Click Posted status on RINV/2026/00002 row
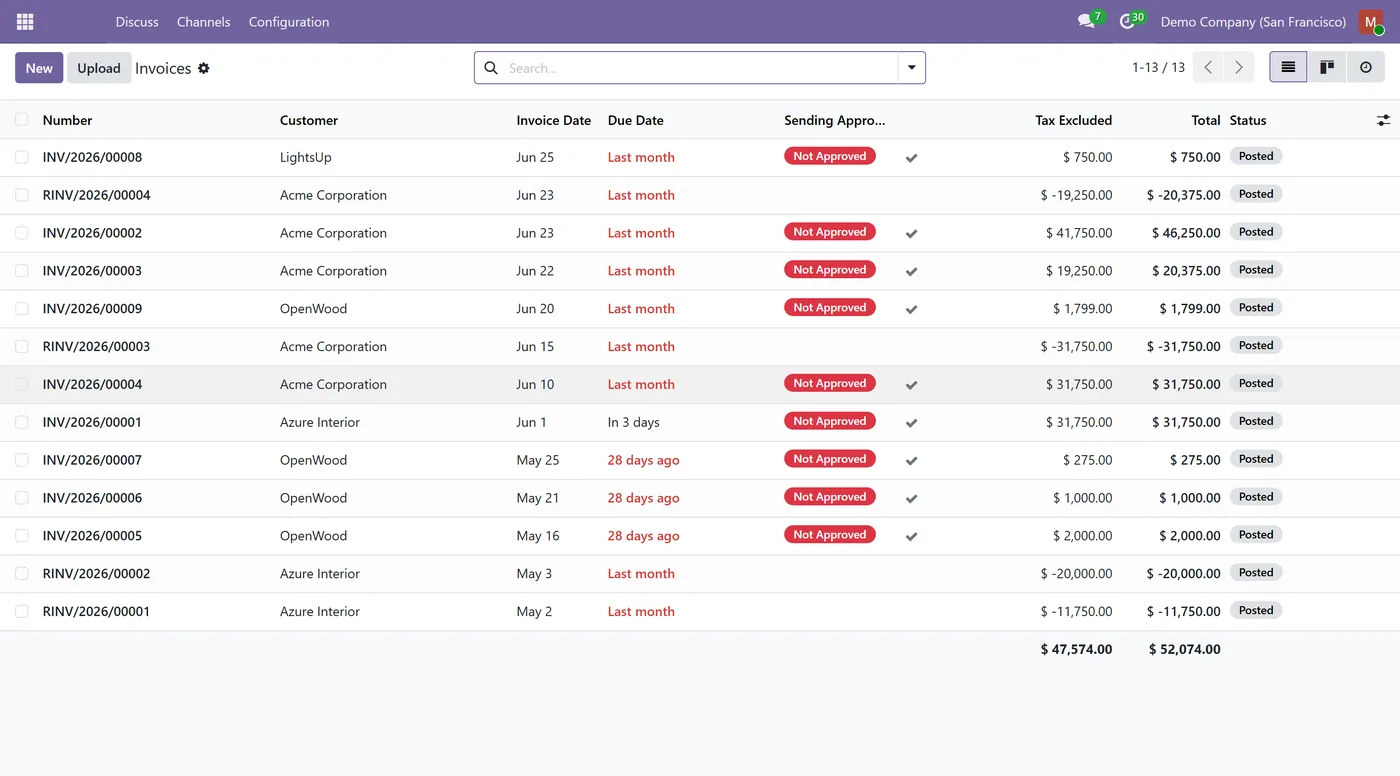 pos(1256,573)
